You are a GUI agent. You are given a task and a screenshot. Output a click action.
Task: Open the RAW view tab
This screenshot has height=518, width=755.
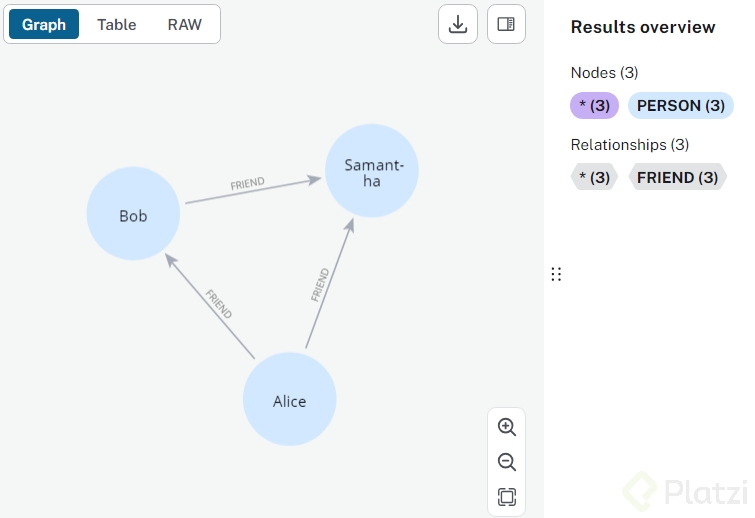(x=185, y=24)
